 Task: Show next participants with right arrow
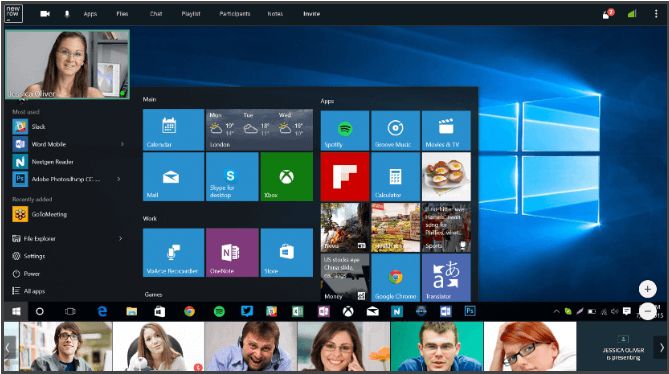[661, 347]
